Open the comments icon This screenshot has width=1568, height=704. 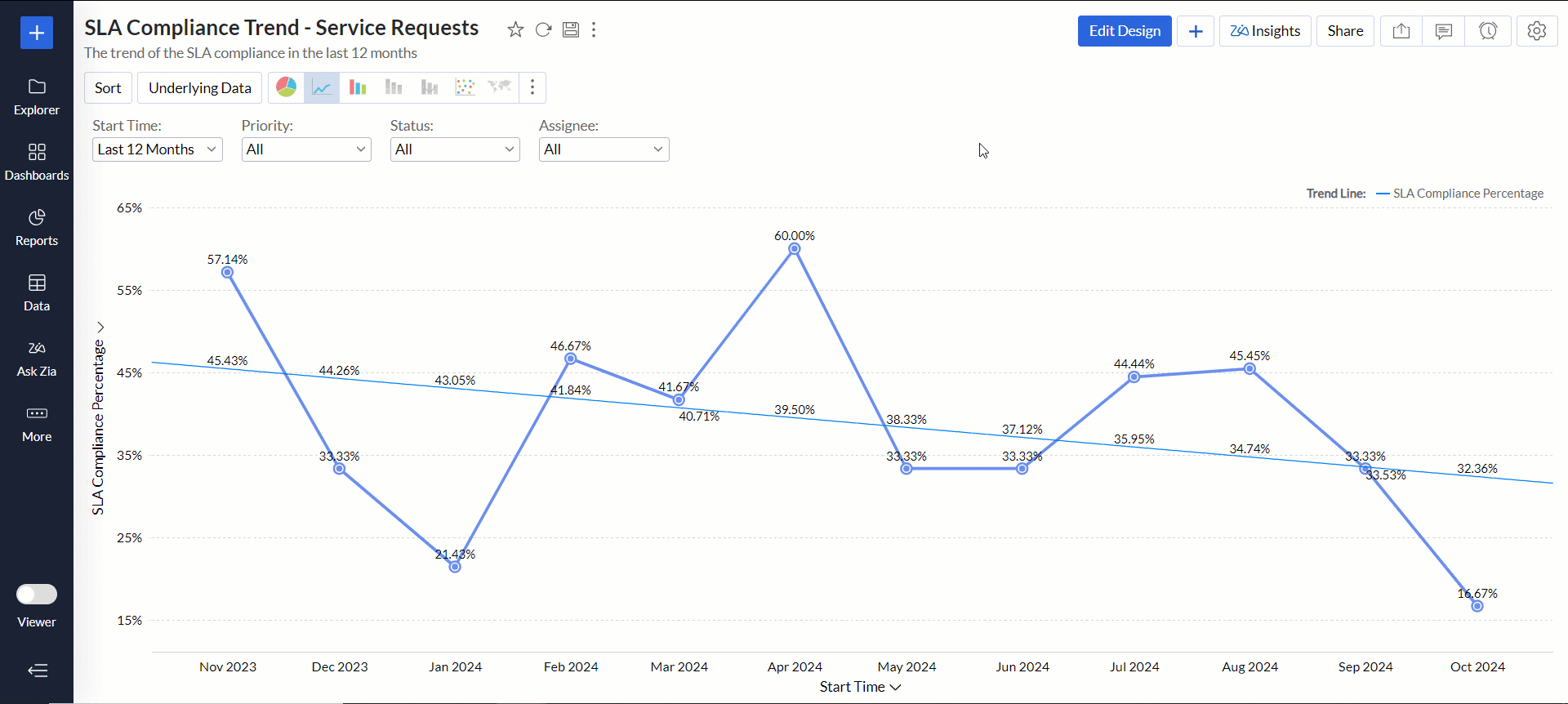click(x=1444, y=31)
